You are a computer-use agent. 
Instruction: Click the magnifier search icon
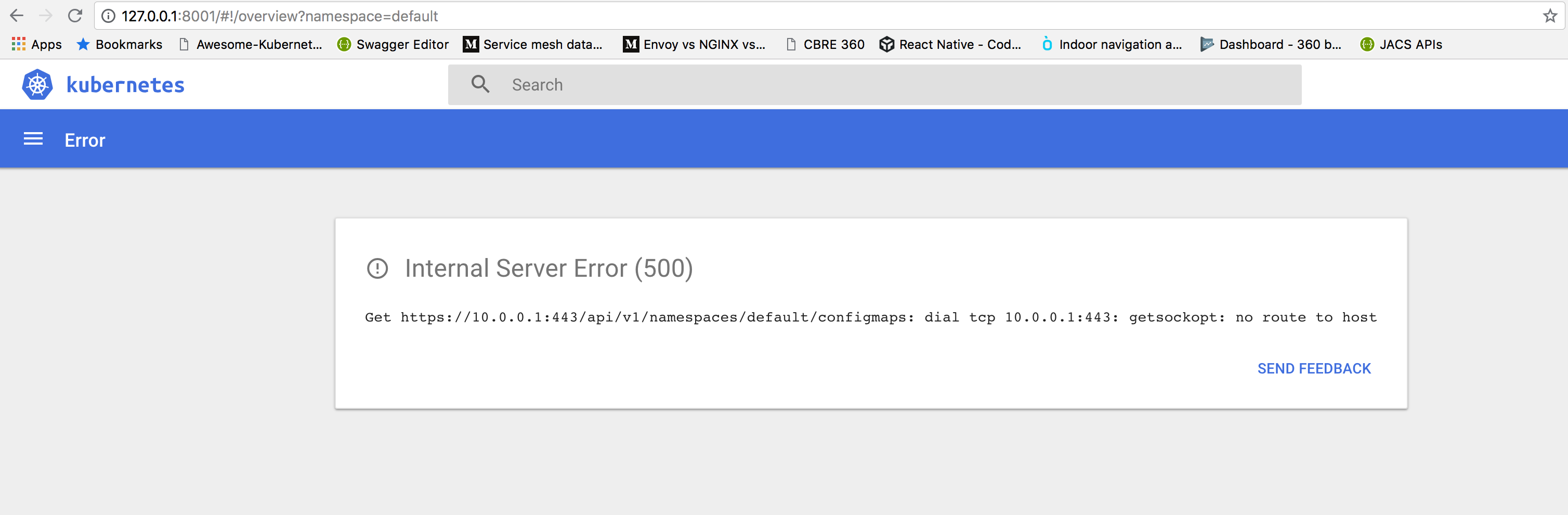[480, 85]
